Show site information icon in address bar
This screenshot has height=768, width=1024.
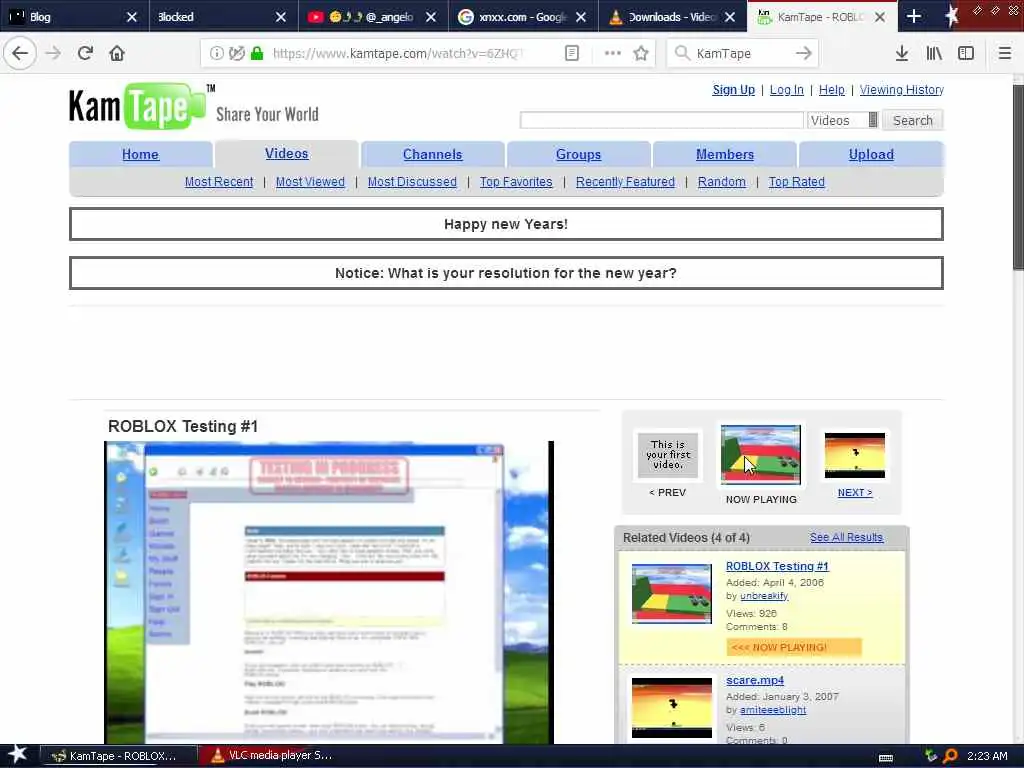click(x=216, y=54)
